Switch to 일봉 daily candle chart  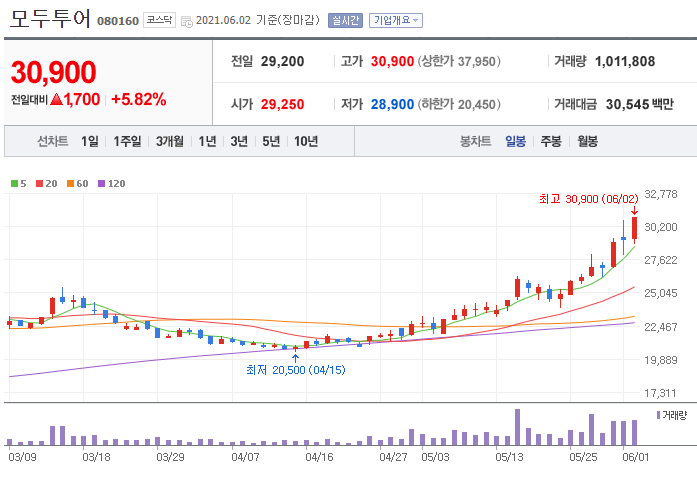(x=515, y=141)
